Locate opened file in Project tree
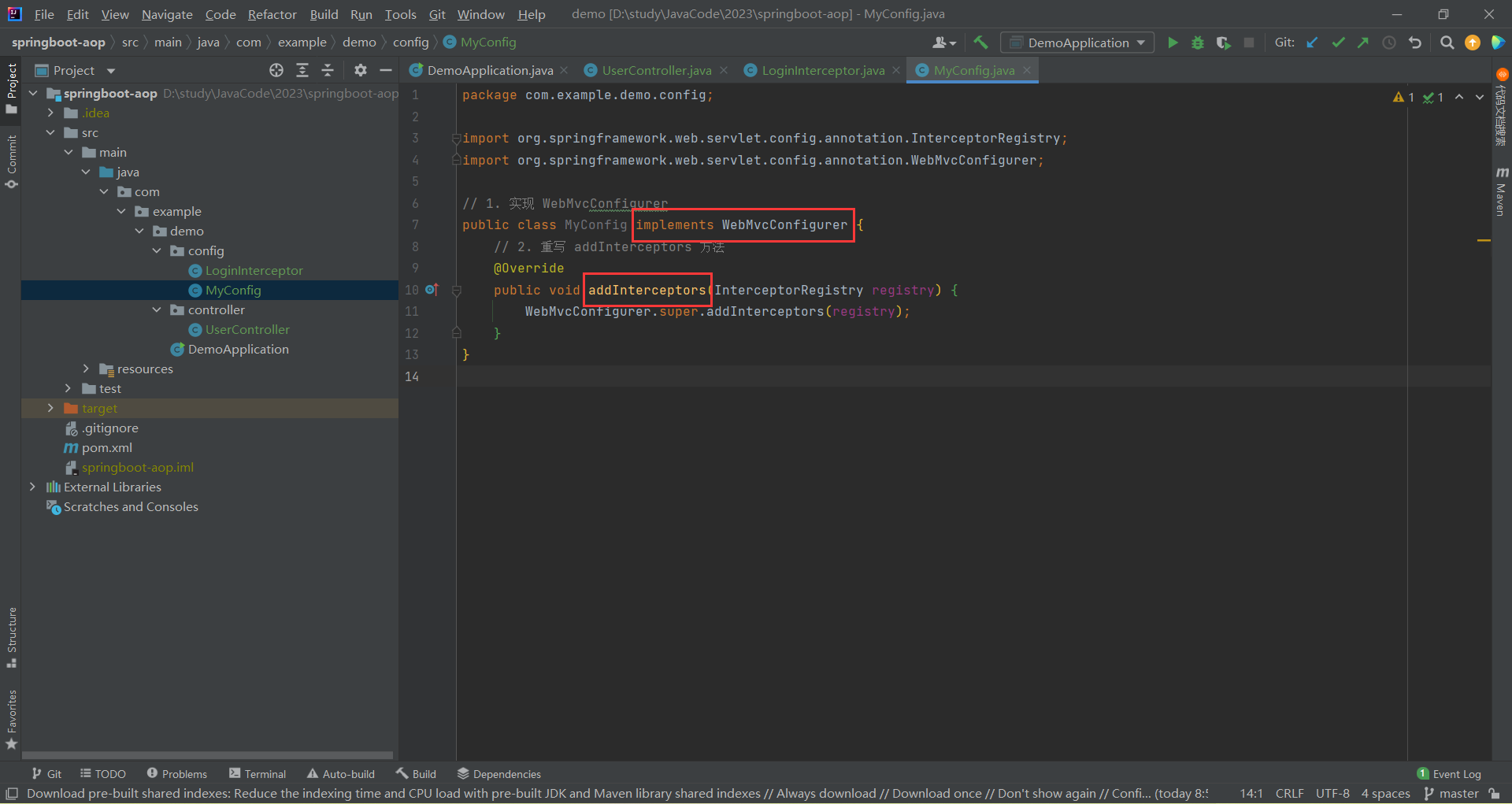 pos(276,70)
